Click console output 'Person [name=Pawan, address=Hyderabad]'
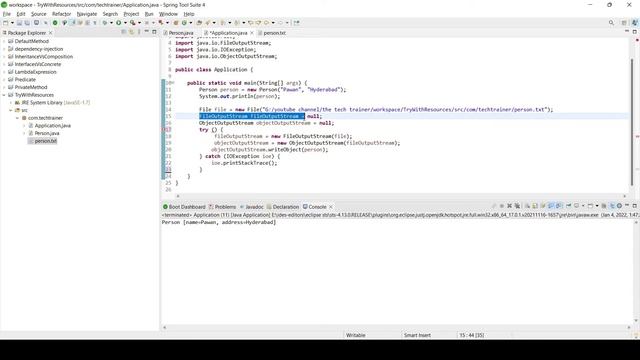640x360 pixels. 219,222
